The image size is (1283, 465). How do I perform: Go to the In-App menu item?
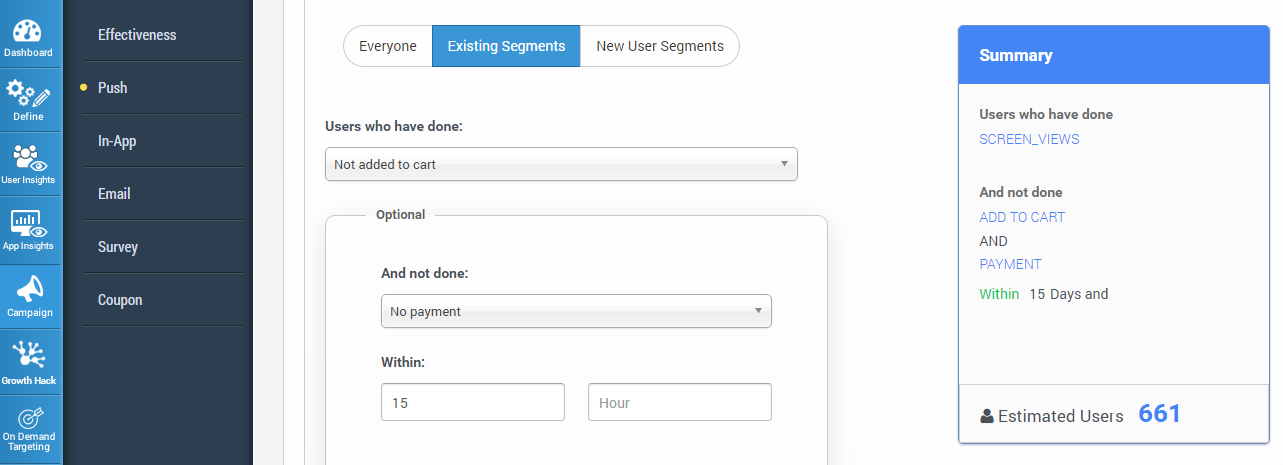click(x=117, y=141)
